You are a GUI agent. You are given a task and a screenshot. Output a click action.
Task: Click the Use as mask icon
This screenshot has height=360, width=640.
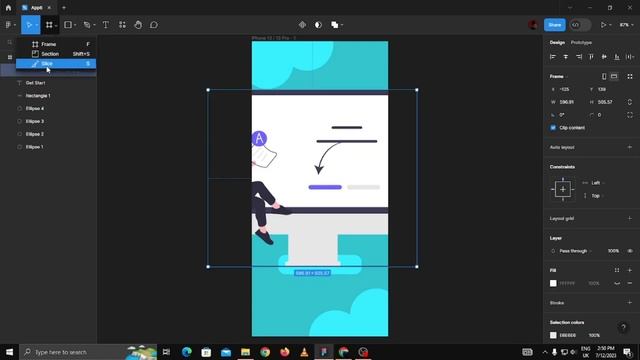coord(318,25)
